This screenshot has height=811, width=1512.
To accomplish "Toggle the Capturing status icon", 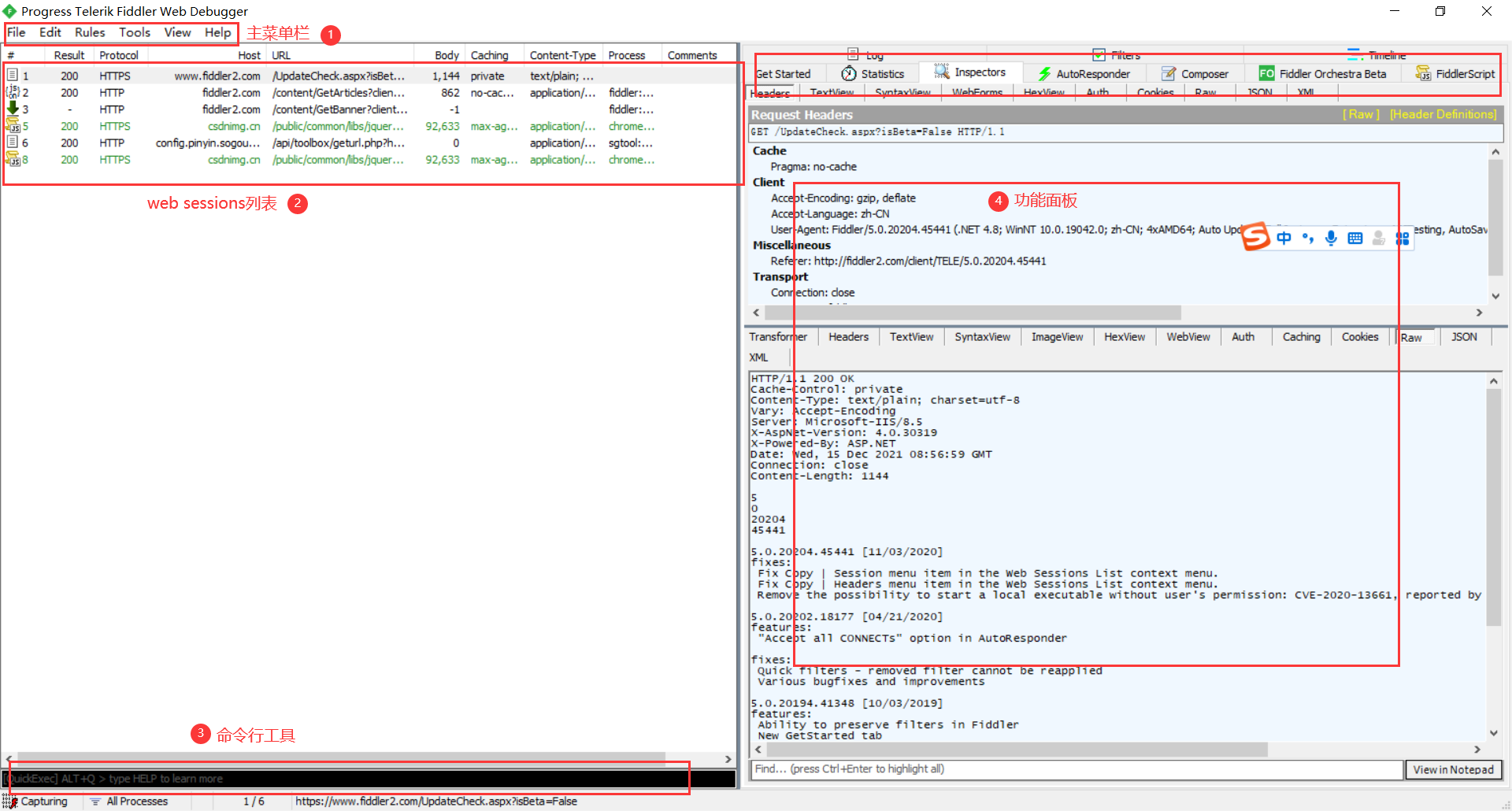I will point(9,802).
